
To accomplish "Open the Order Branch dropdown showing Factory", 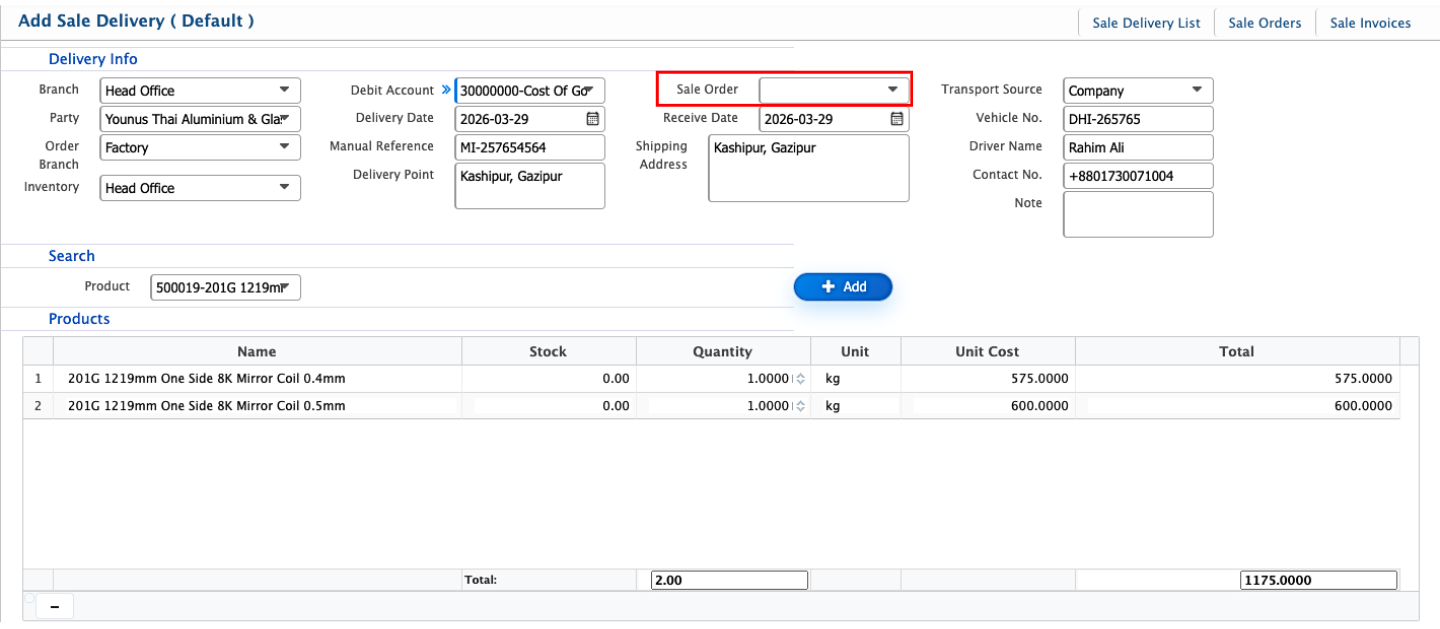I will point(284,147).
